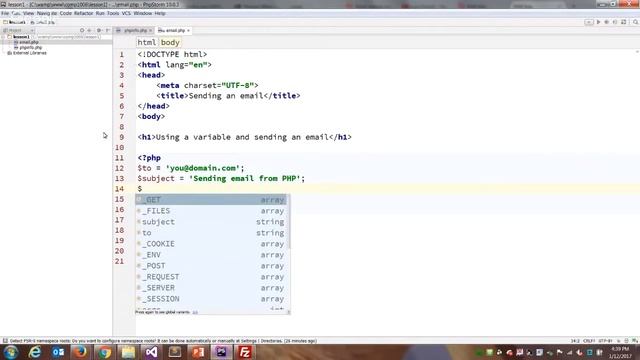Choose _SESSION in the completion popup

pos(211,299)
